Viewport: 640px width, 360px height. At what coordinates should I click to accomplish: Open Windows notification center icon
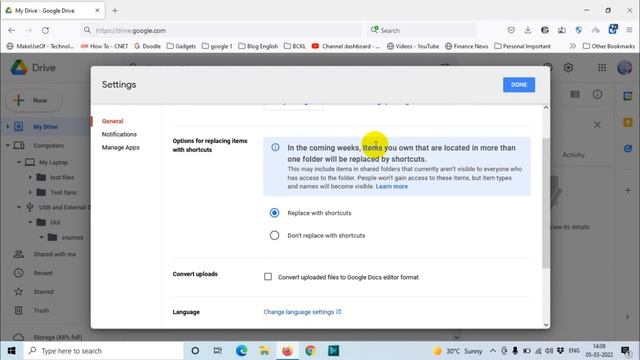tap(625, 351)
